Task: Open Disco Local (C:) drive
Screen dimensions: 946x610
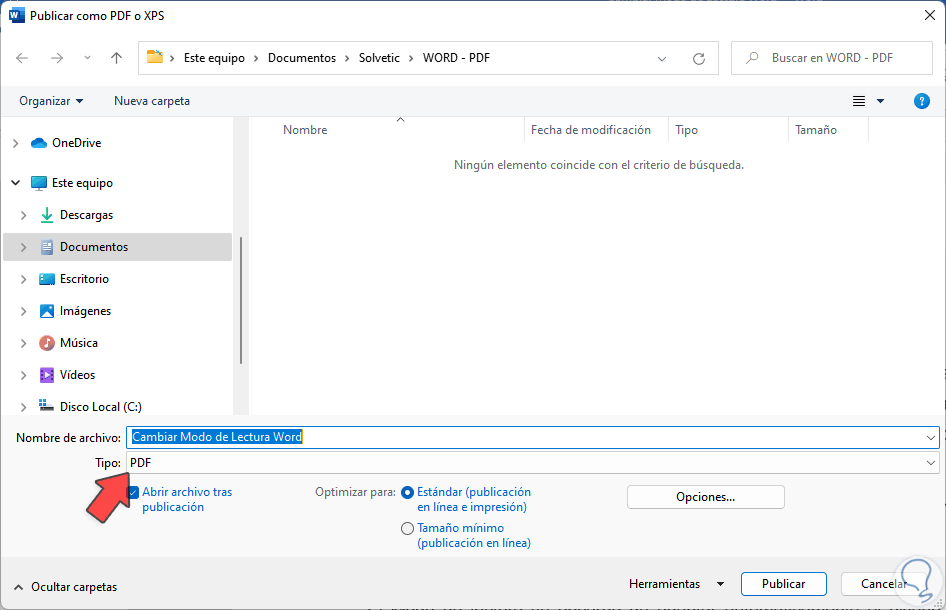Action: coord(100,407)
